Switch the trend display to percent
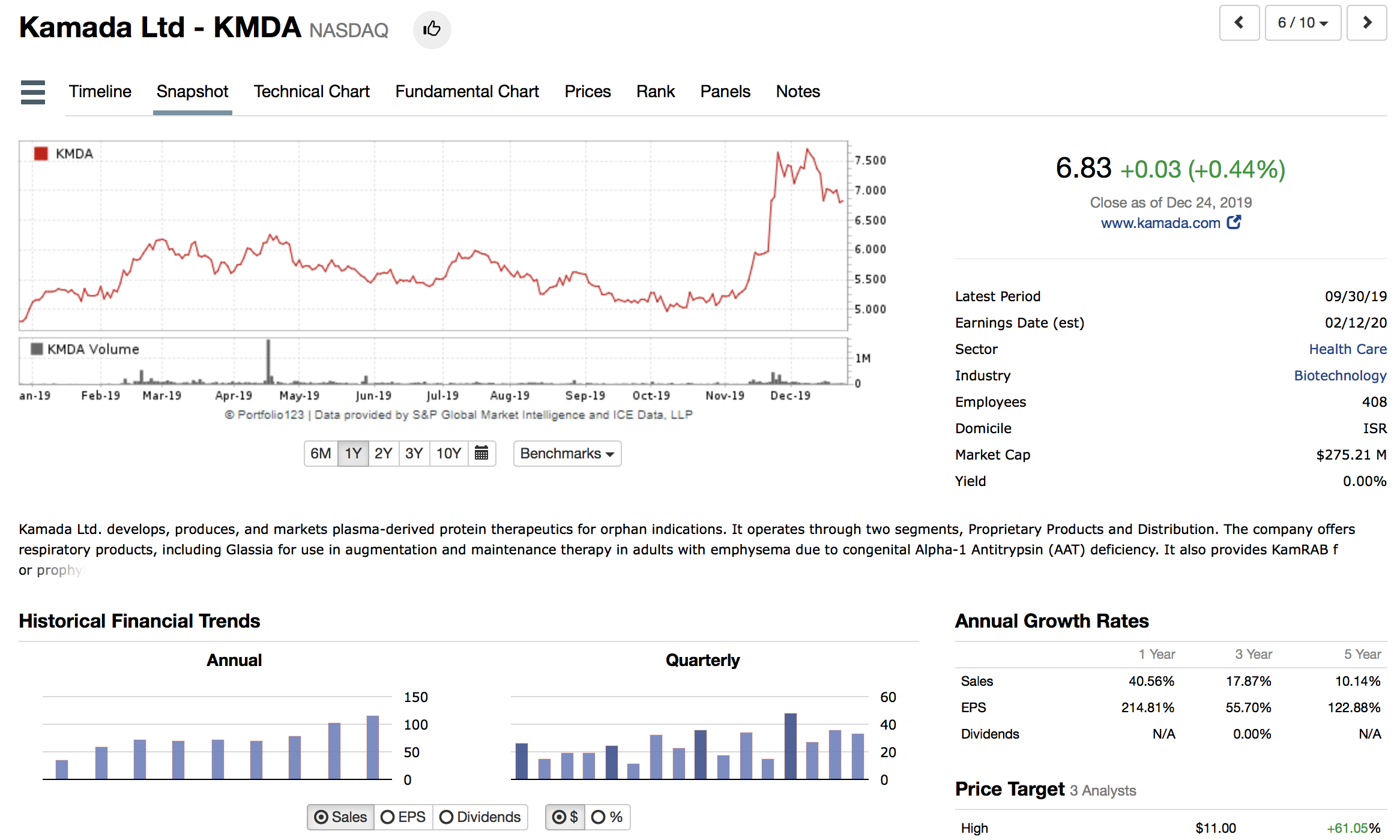Screen dimensions: 1400x840 607,817
